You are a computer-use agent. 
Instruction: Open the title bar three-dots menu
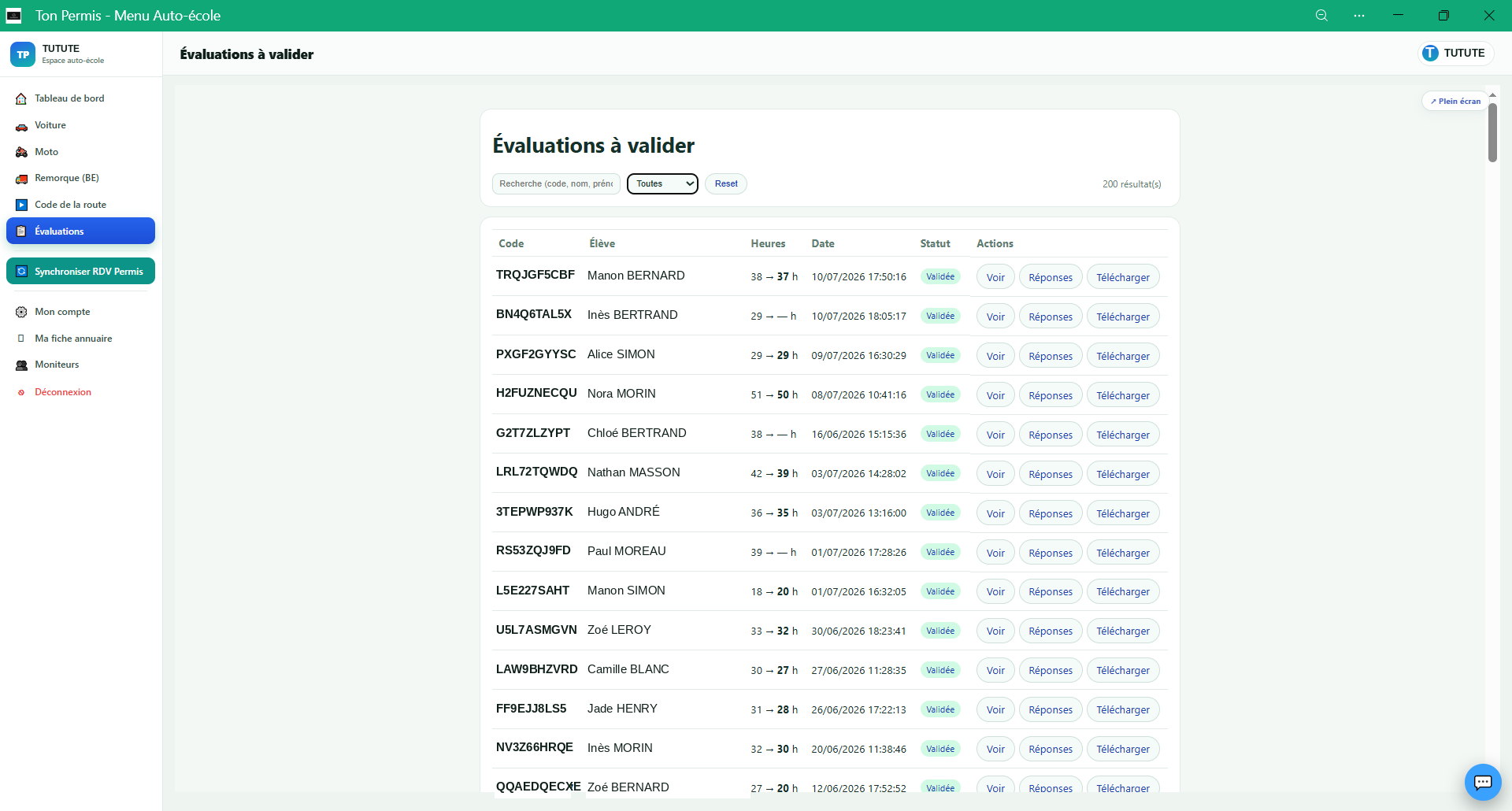click(x=1359, y=16)
